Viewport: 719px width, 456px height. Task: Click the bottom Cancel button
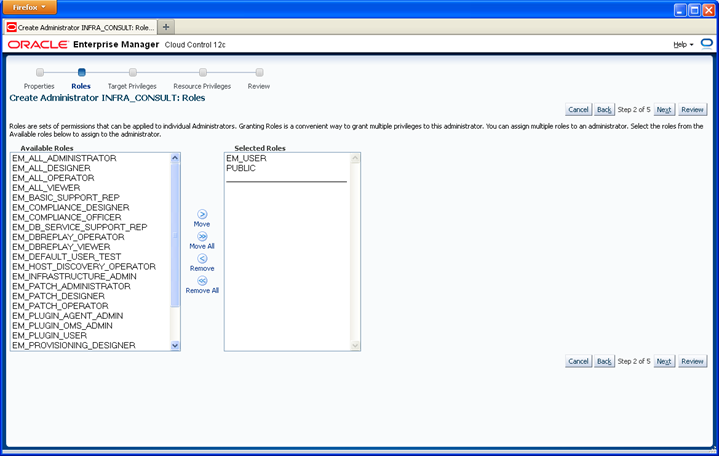coord(578,361)
